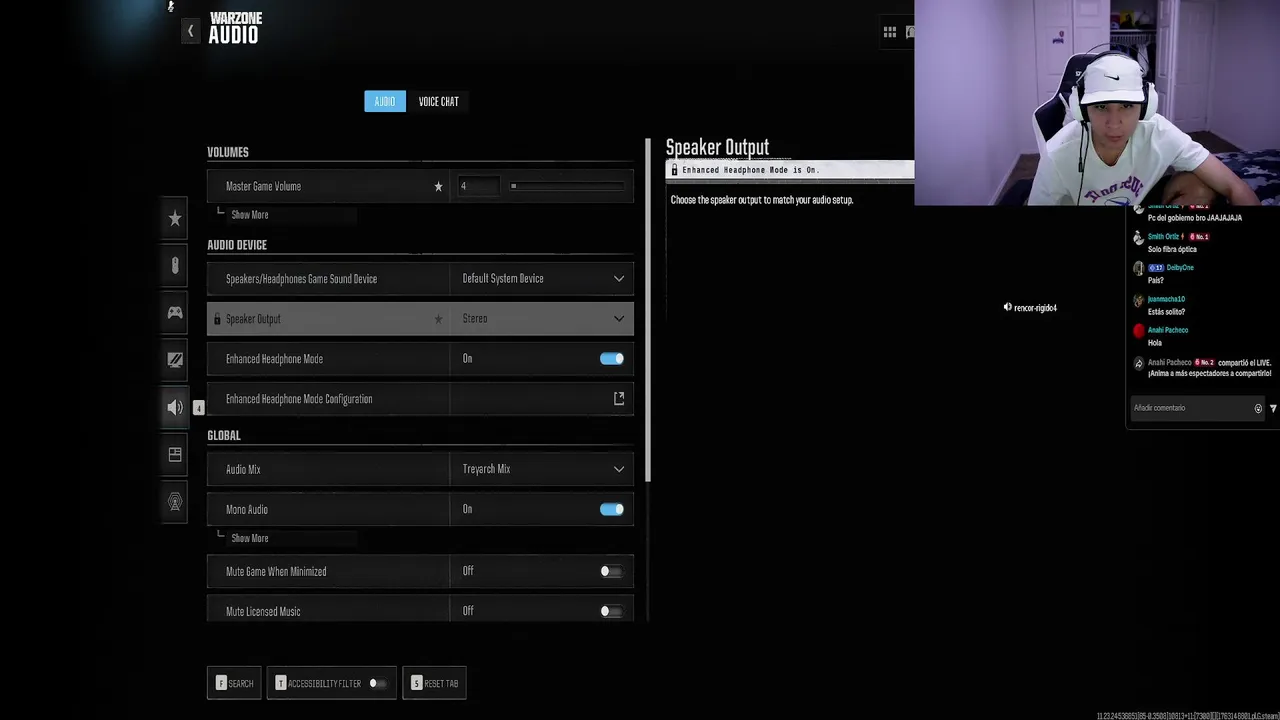The height and width of the screenshot is (720, 1280).
Task: Click chat message 'Solo fibra óptica'
Action: click(1172, 249)
